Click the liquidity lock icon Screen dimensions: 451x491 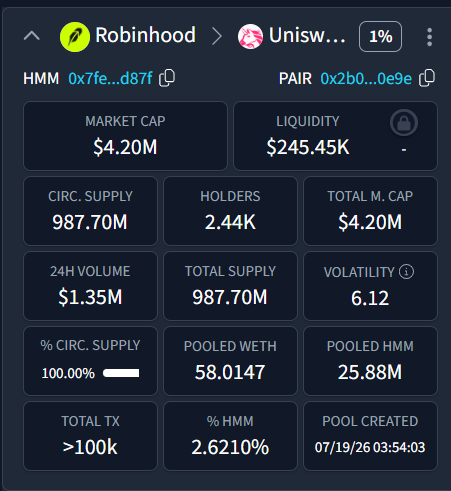click(404, 123)
